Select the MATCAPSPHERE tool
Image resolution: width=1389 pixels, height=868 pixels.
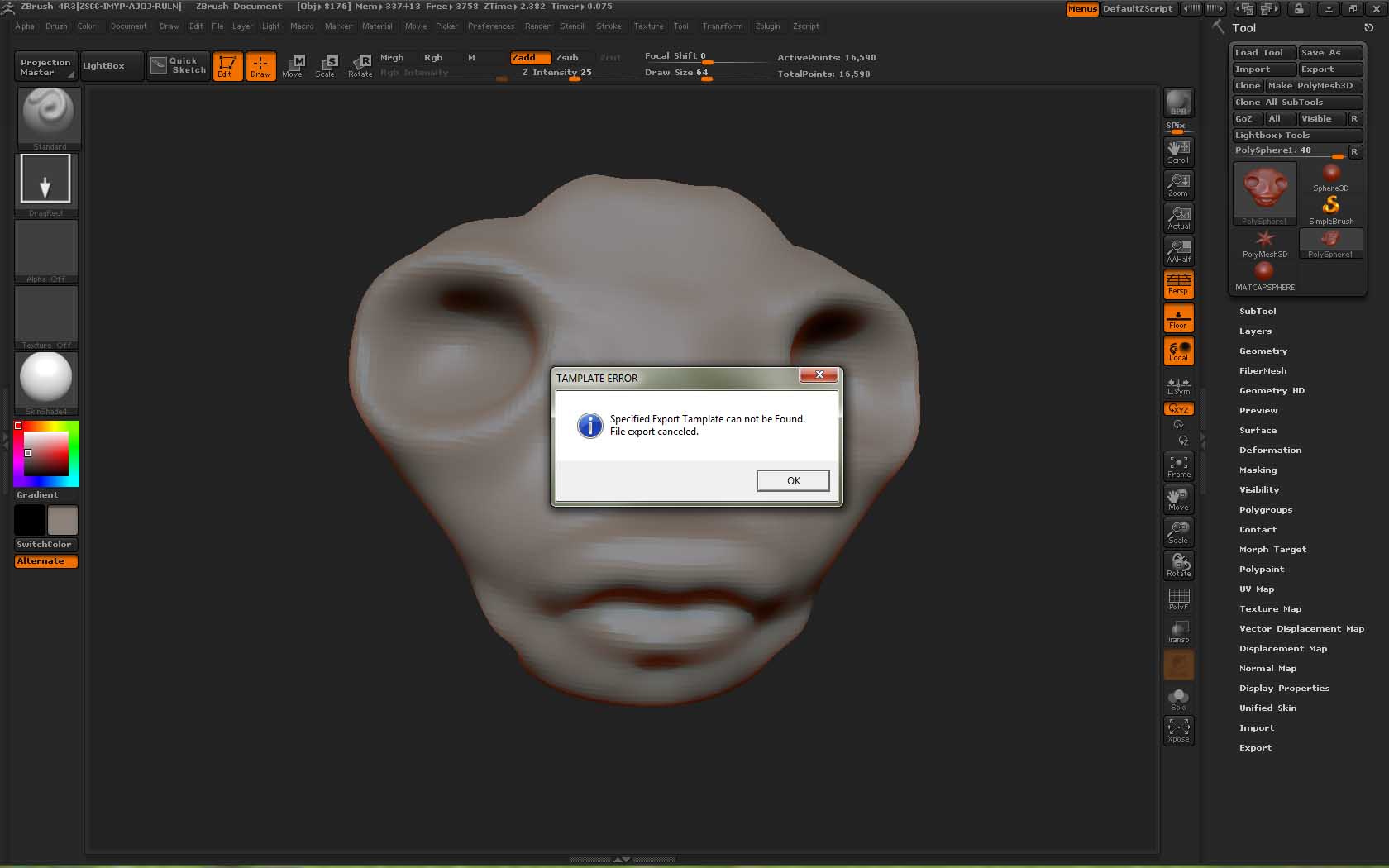pyautogui.click(x=1264, y=277)
